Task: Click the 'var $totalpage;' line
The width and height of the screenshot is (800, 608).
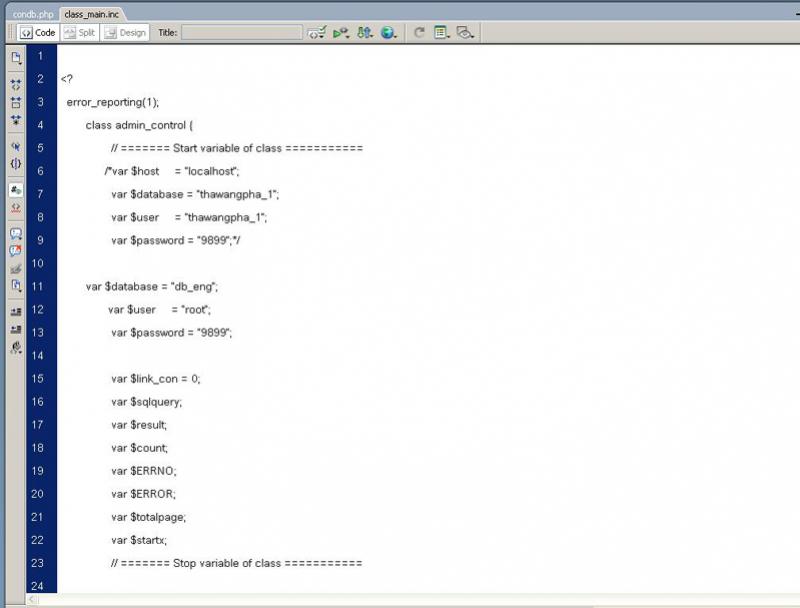Action: [148, 517]
